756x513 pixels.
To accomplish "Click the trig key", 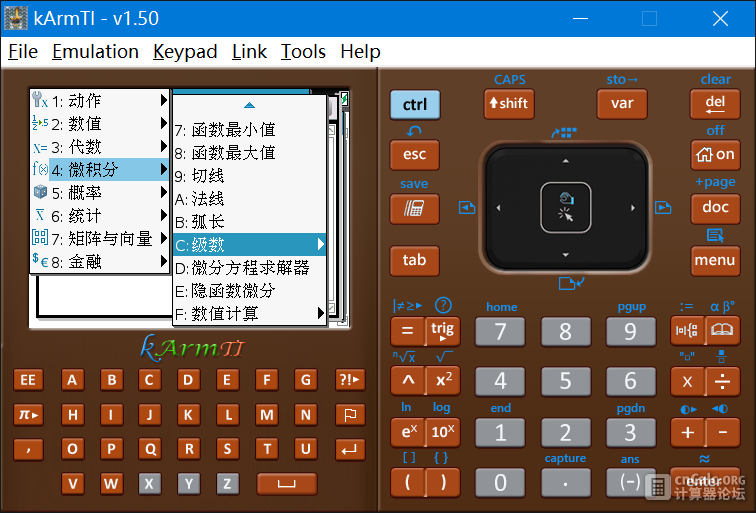I will pos(443,331).
